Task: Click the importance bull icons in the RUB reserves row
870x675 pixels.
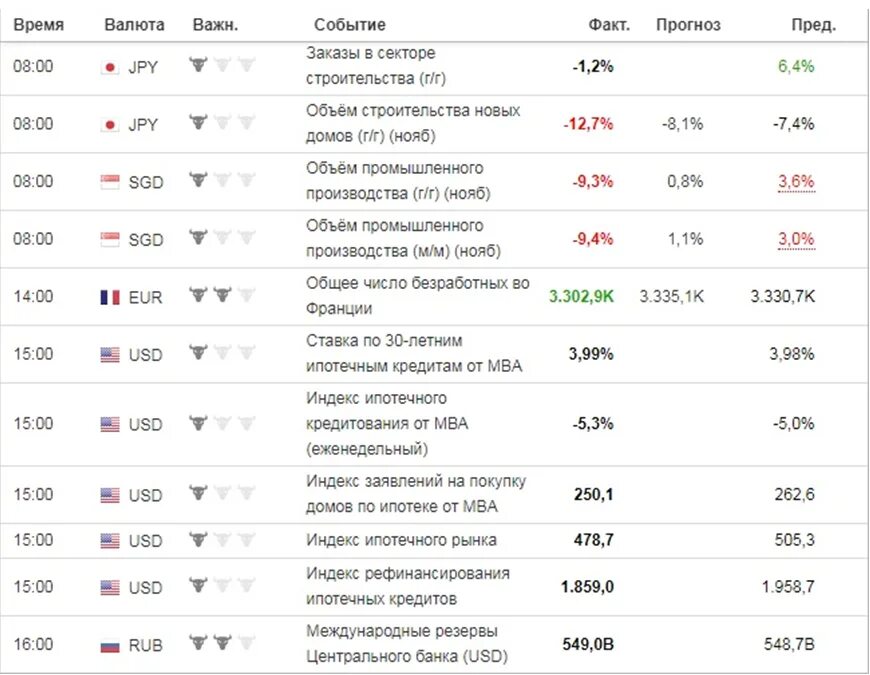Action: click(x=222, y=643)
